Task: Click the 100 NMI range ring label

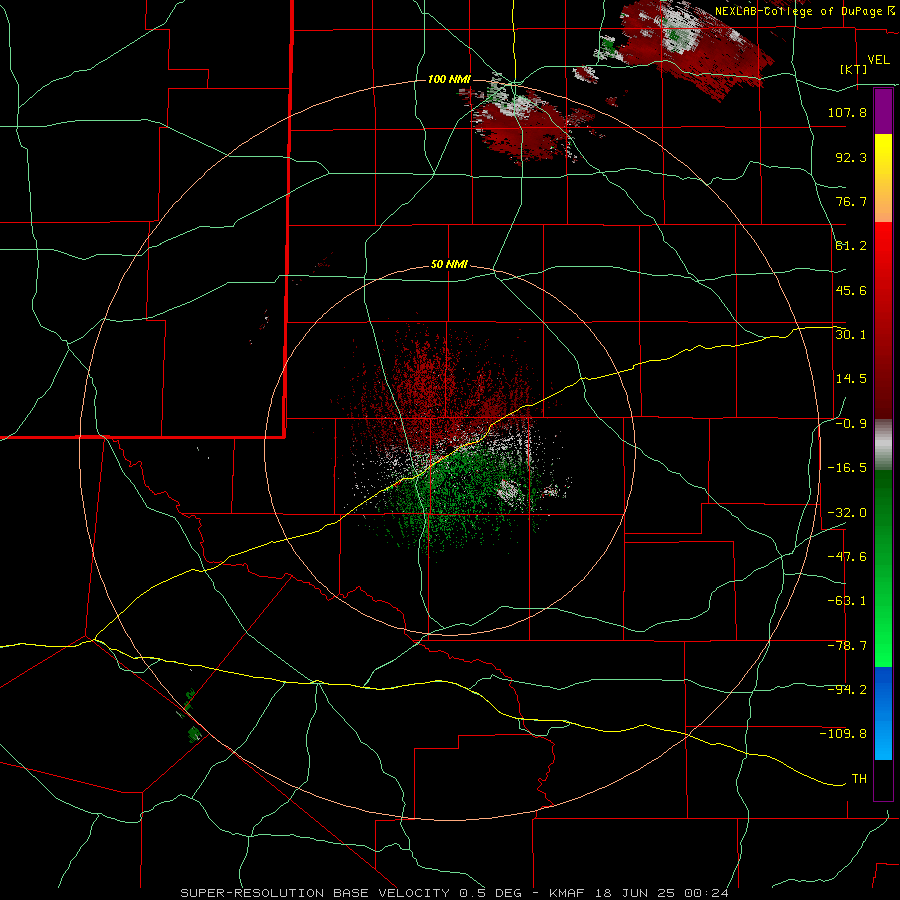Action: (449, 79)
